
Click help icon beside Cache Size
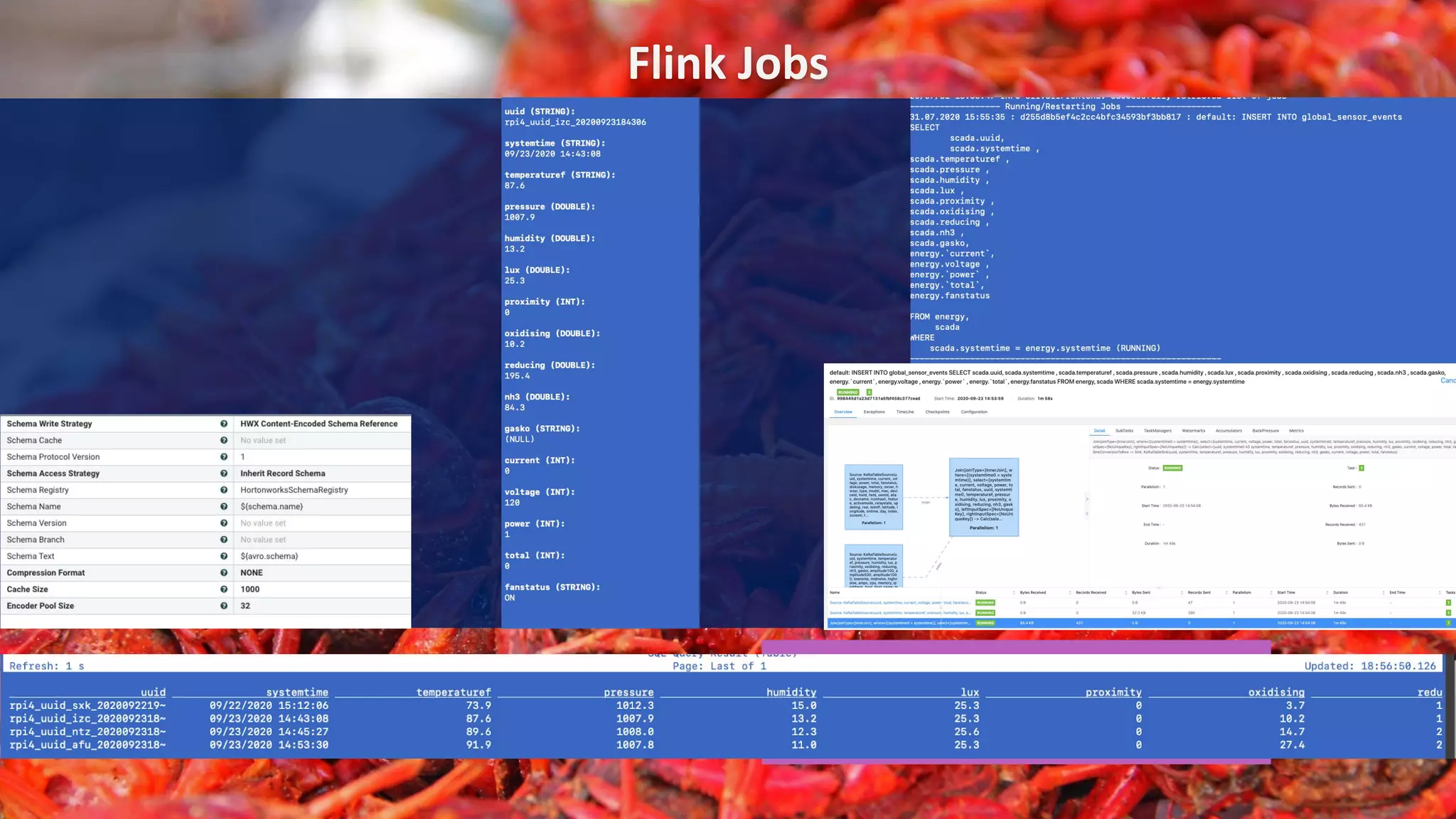point(224,589)
